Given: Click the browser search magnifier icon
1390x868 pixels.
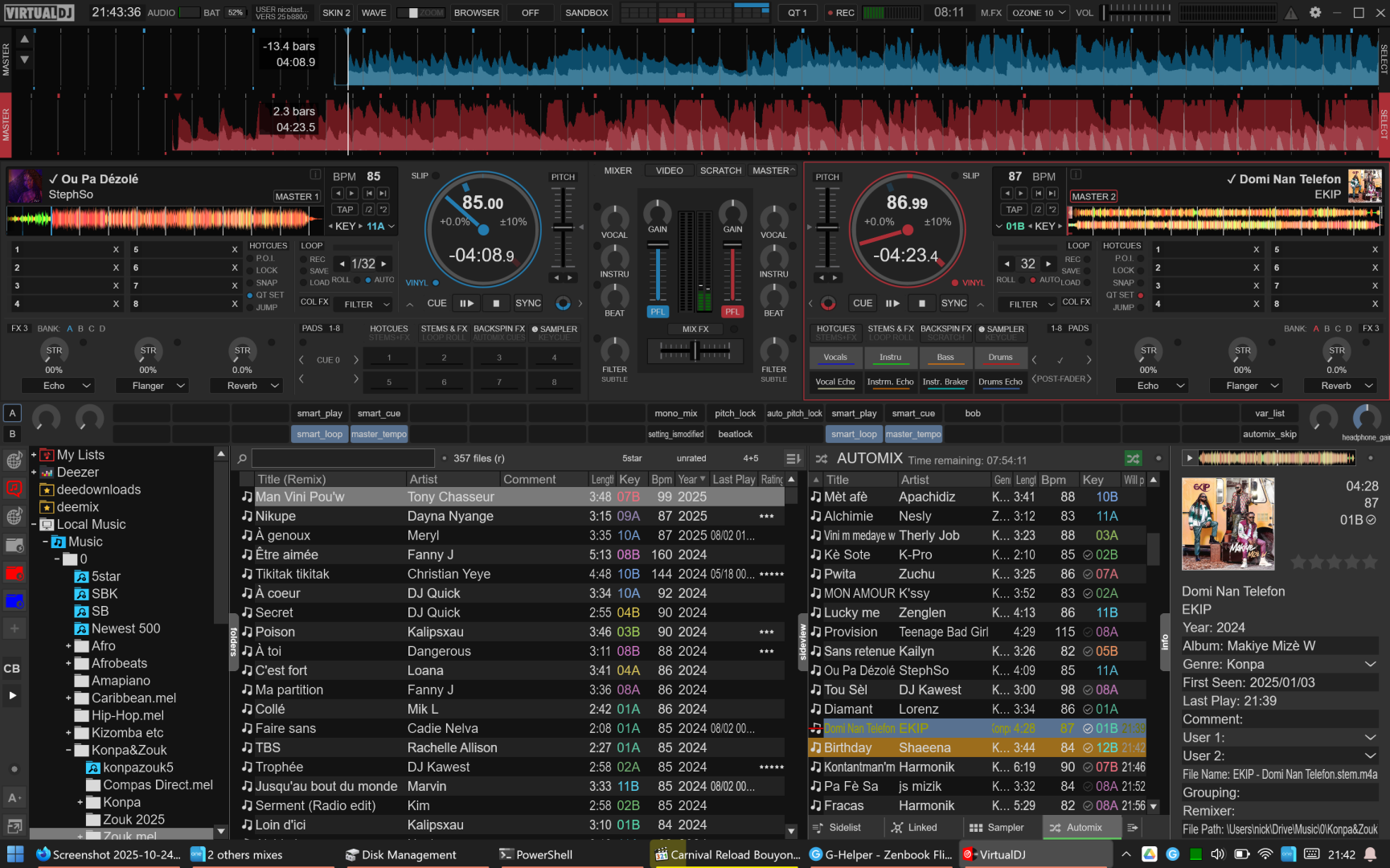Looking at the screenshot, I should (x=242, y=459).
